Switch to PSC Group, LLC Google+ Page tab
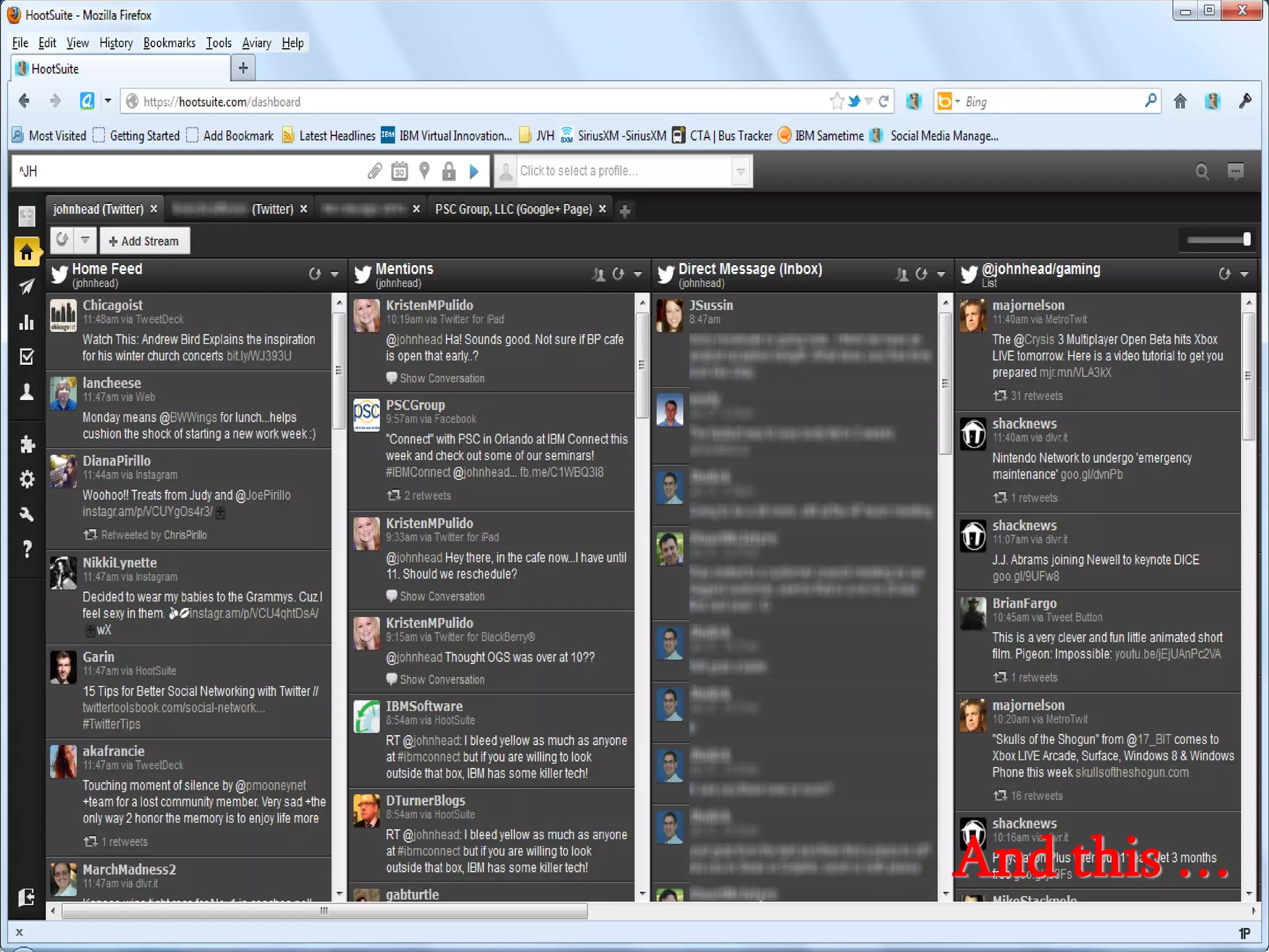 coord(513,209)
